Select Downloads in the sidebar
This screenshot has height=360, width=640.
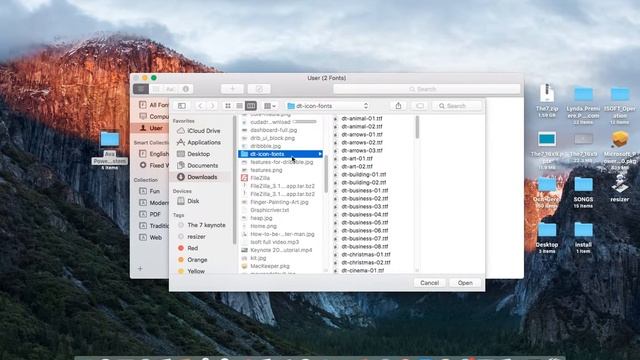pos(202,177)
